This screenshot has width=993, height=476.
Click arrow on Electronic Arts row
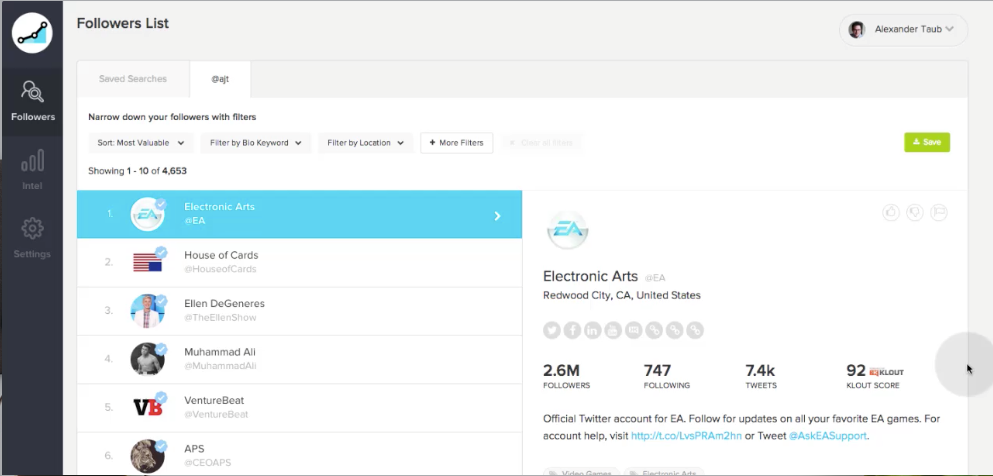tap(497, 216)
